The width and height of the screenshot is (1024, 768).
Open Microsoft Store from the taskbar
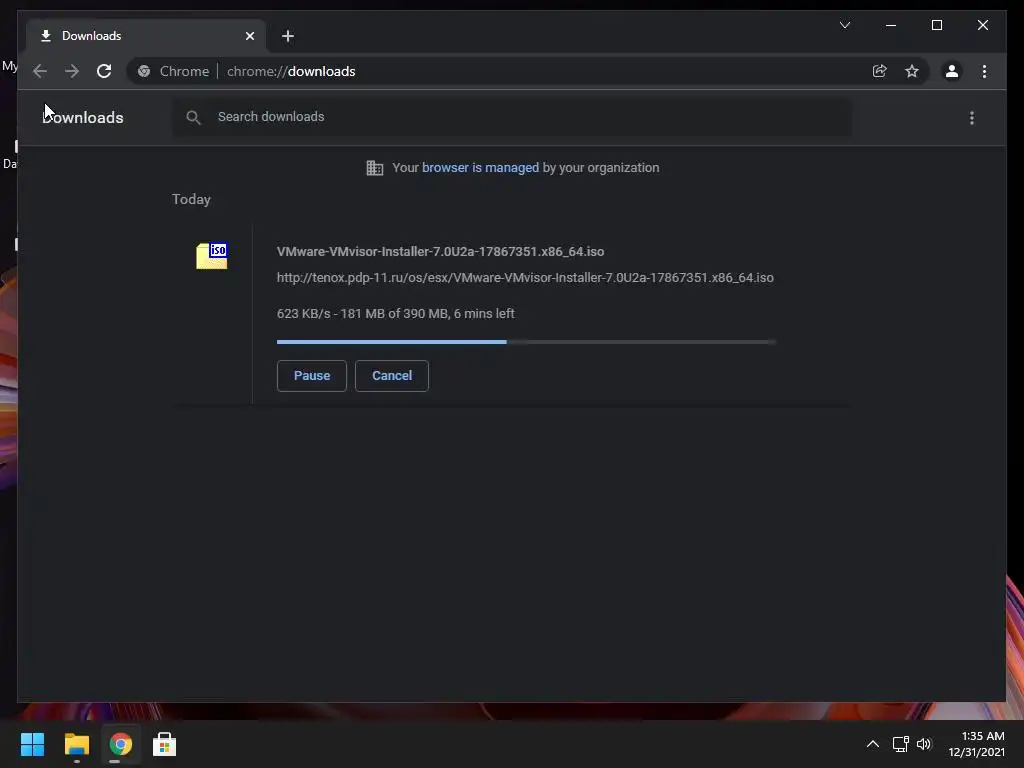[164, 744]
